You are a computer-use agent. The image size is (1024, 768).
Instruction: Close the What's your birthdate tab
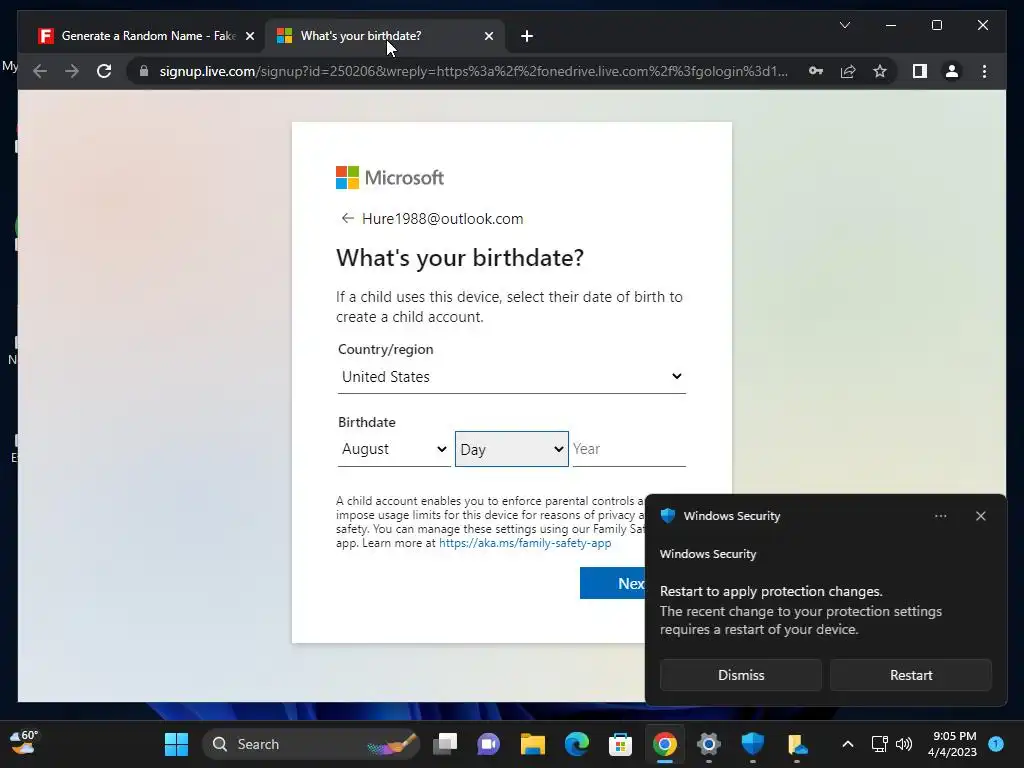pos(488,36)
